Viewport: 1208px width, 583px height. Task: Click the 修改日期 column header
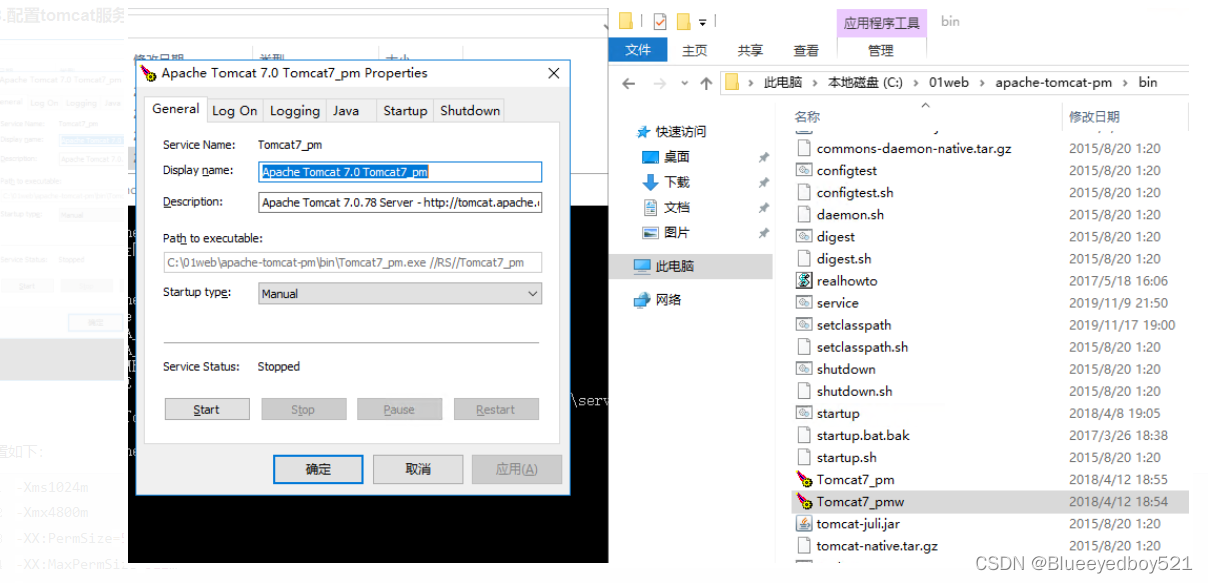click(x=1095, y=116)
